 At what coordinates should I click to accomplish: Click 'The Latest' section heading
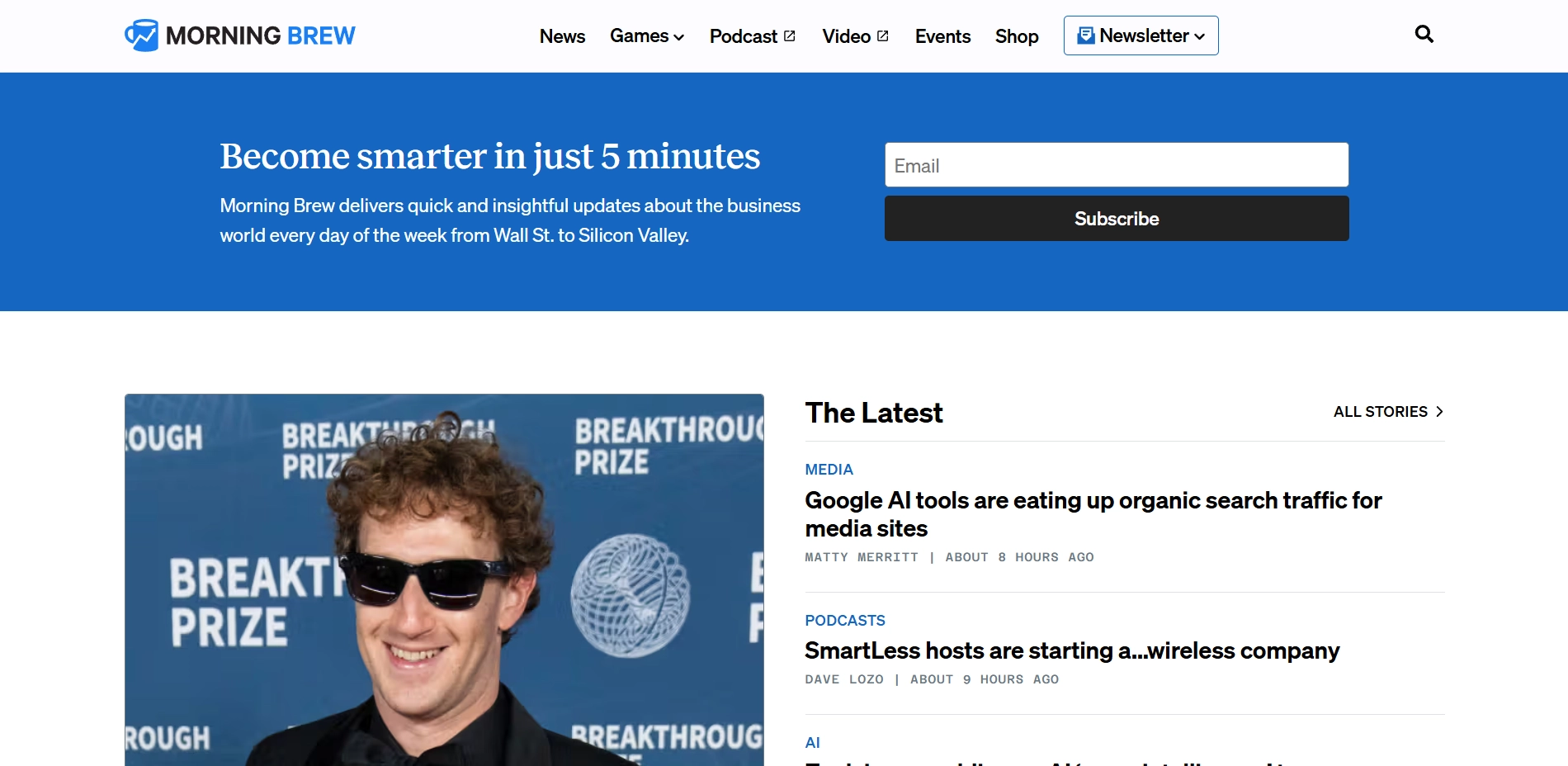(x=874, y=413)
